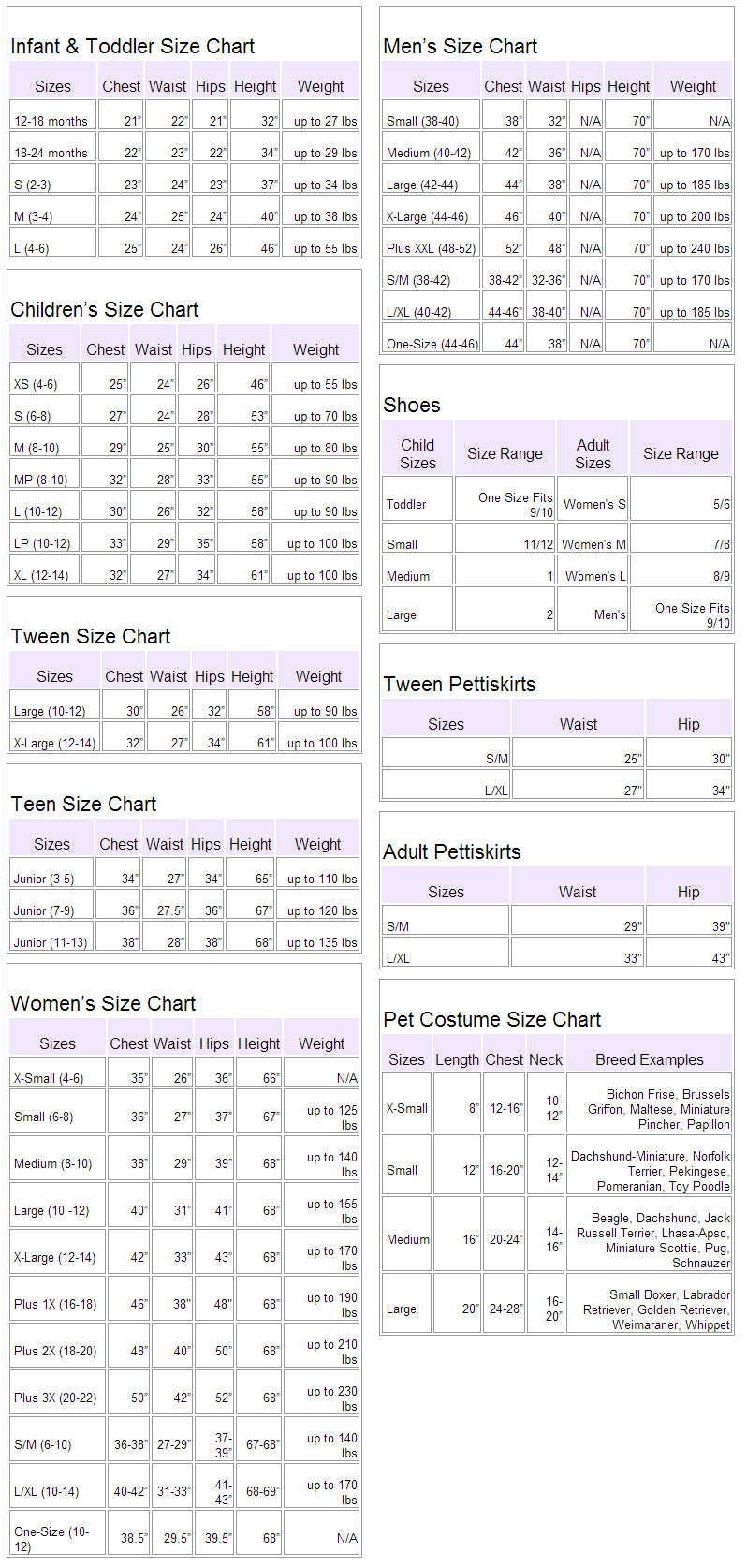The height and width of the screenshot is (1568, 747).
Task: Select the Junior (7-9) teen size row
Action: 43,910
